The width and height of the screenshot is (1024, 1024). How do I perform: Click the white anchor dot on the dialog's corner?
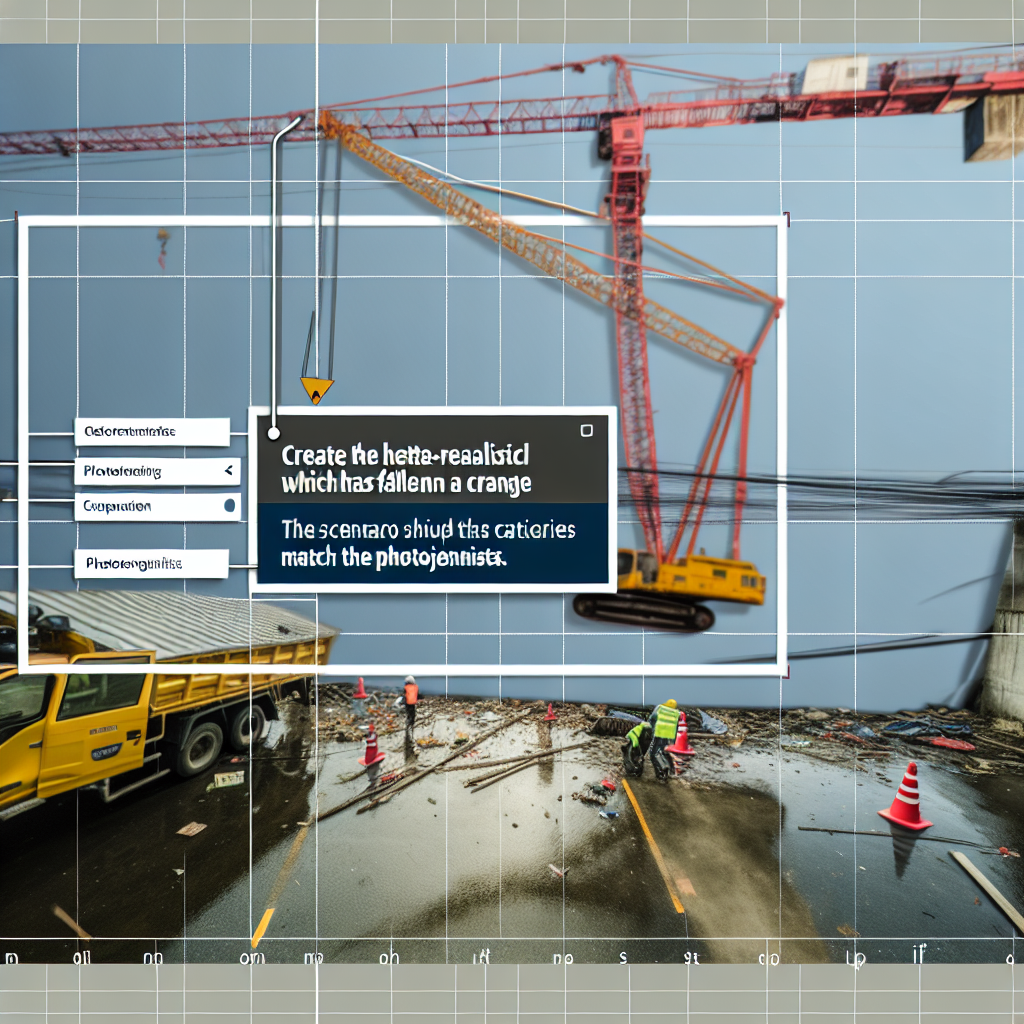272,433
